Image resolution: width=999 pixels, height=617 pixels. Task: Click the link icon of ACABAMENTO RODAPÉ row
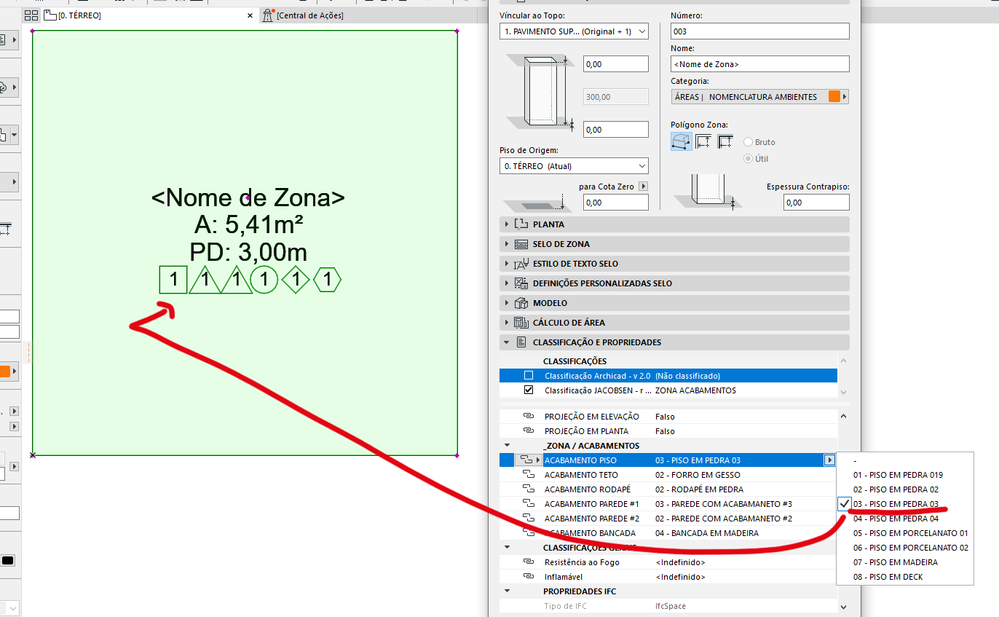point(529,489)
